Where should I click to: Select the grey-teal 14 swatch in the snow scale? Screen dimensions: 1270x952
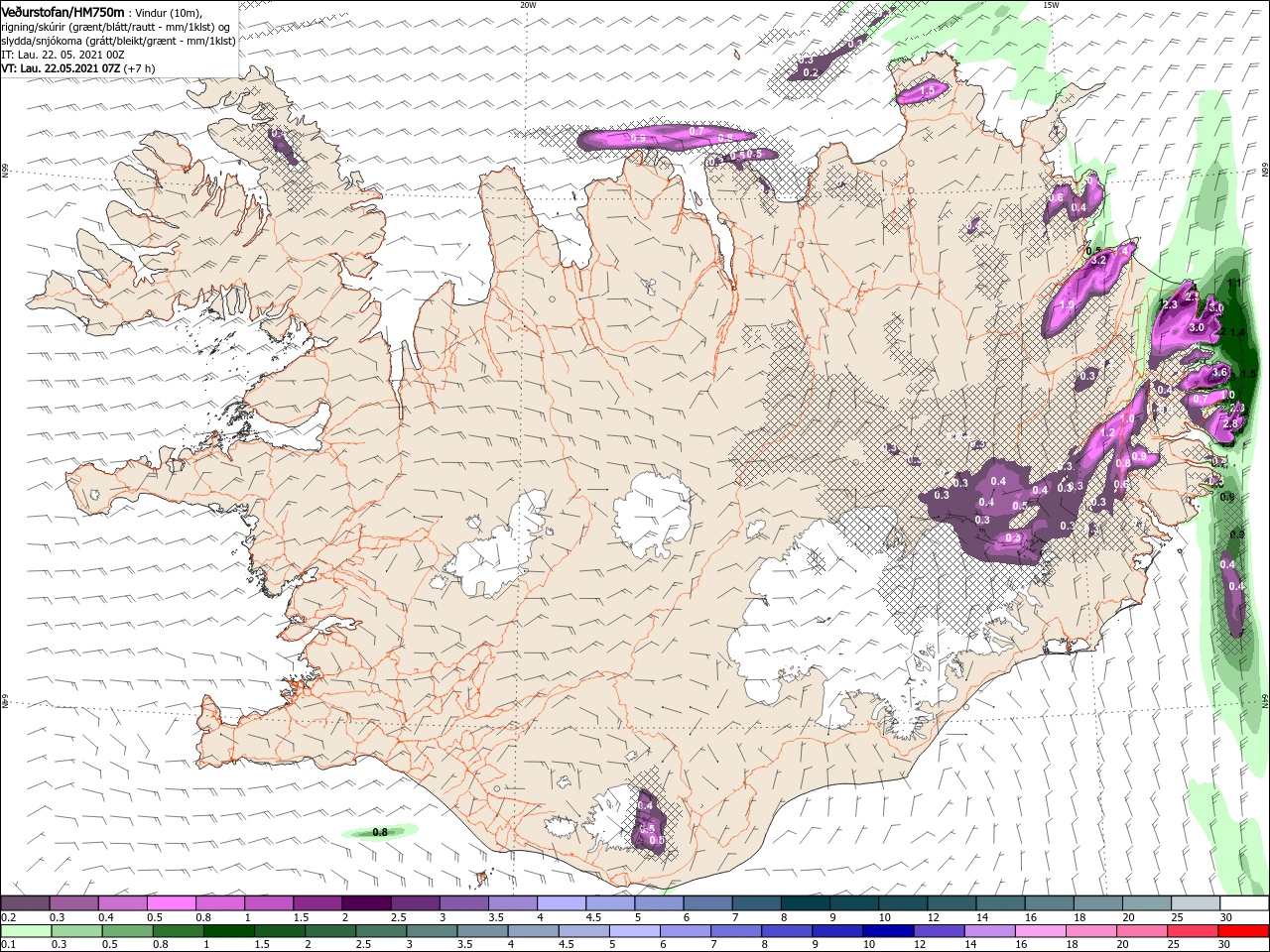[1001, 902]
